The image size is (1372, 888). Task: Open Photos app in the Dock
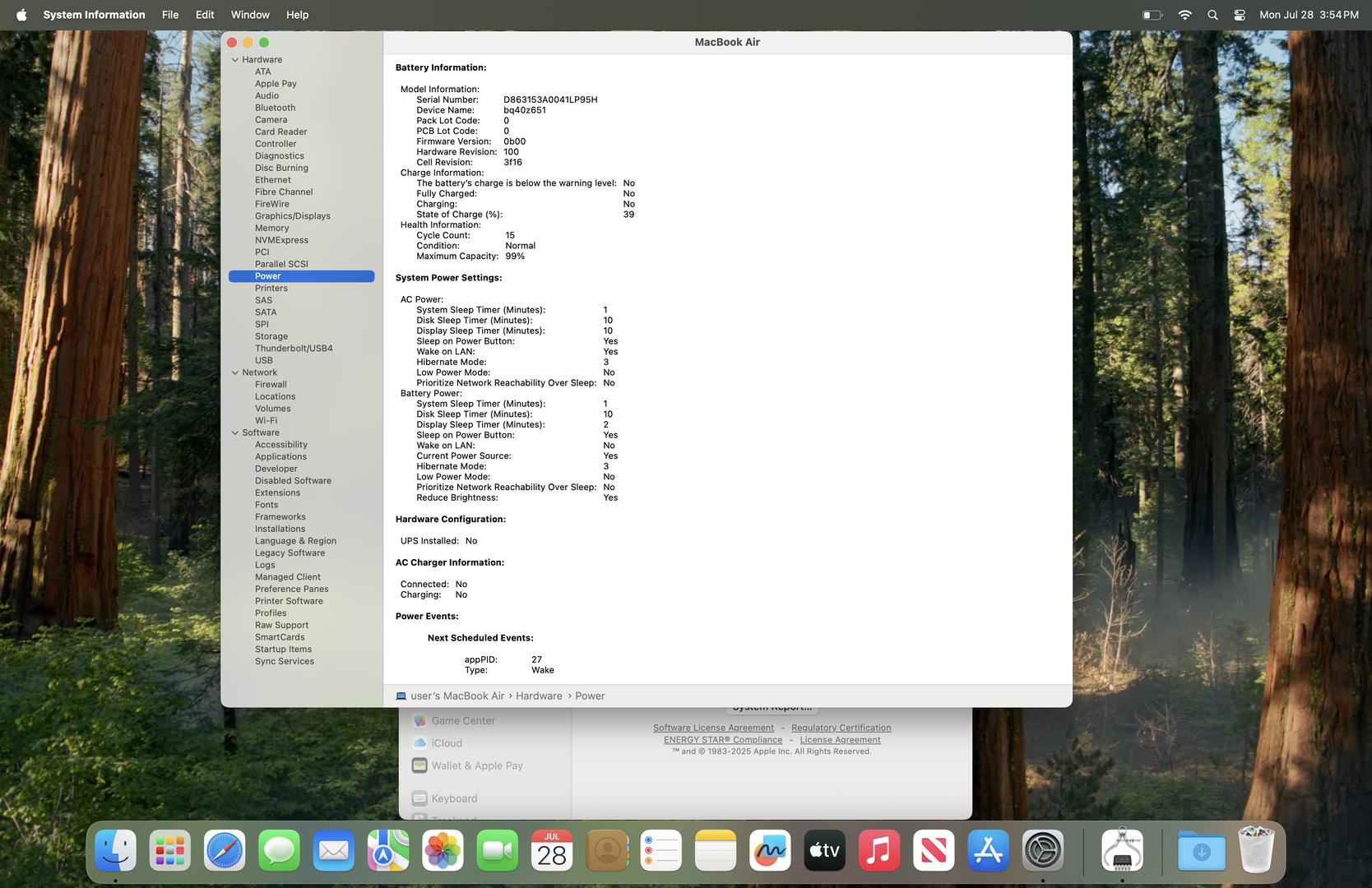443,850
